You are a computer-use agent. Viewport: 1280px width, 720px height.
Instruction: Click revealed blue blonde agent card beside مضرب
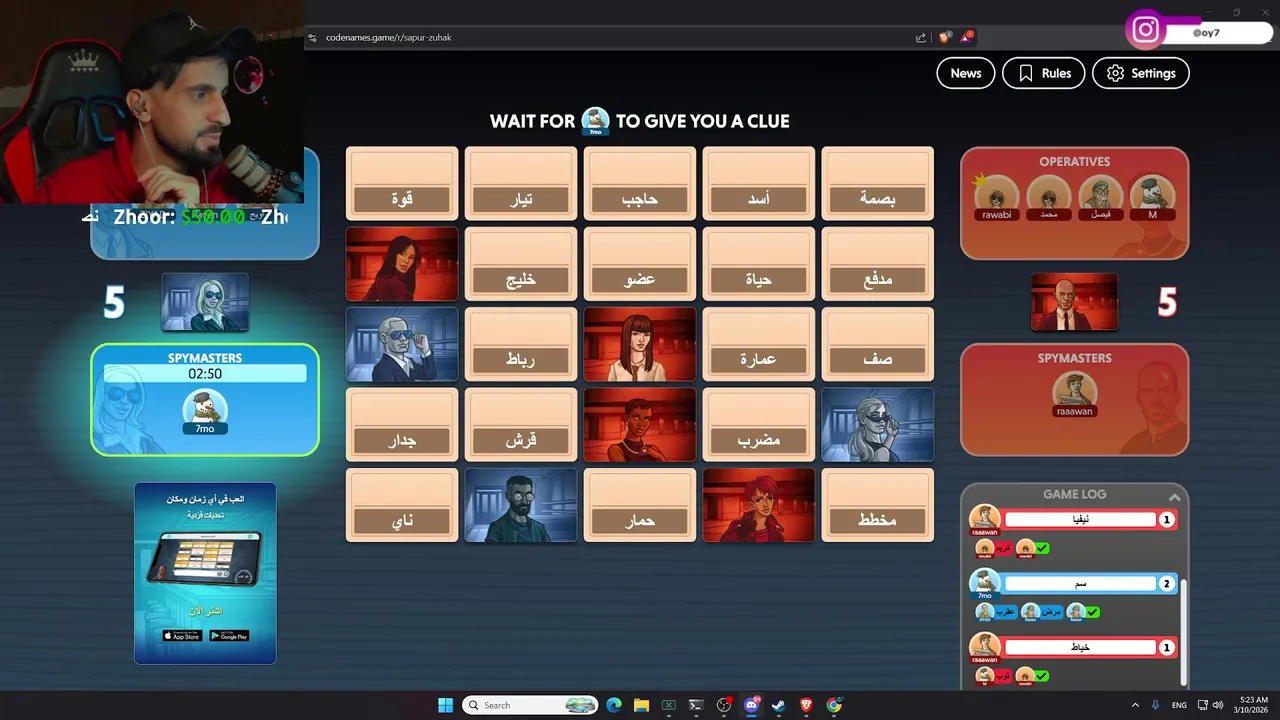coord(878,425)
